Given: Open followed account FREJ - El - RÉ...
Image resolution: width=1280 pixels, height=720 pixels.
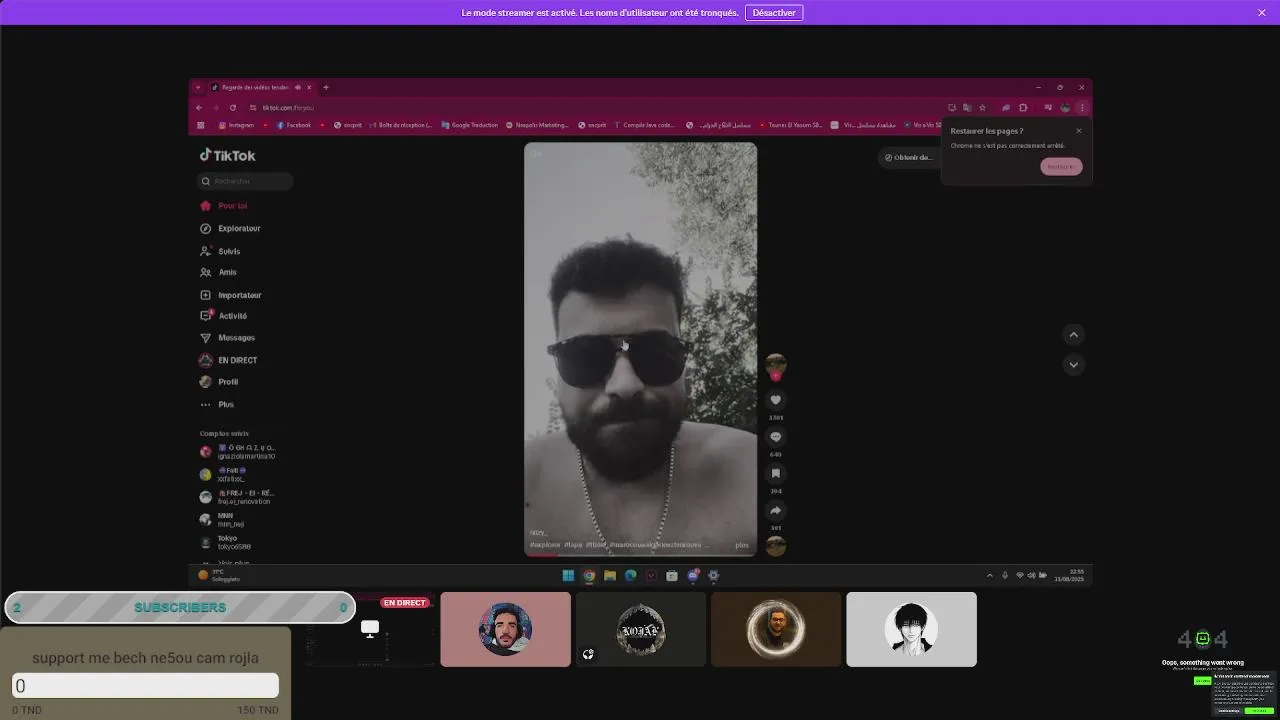Looking at the screenshot, I should (238, 497).
